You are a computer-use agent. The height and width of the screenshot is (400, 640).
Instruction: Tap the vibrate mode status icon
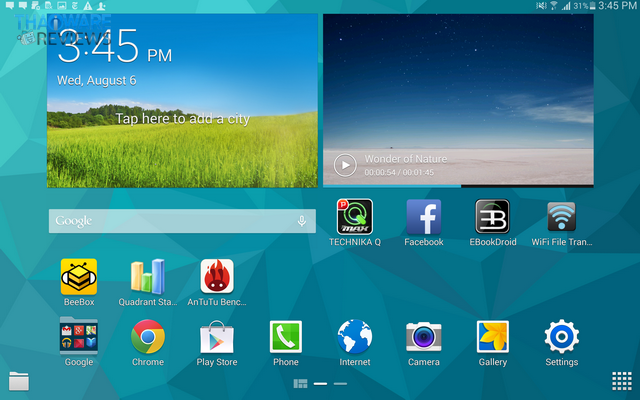(x=541, y=6)
